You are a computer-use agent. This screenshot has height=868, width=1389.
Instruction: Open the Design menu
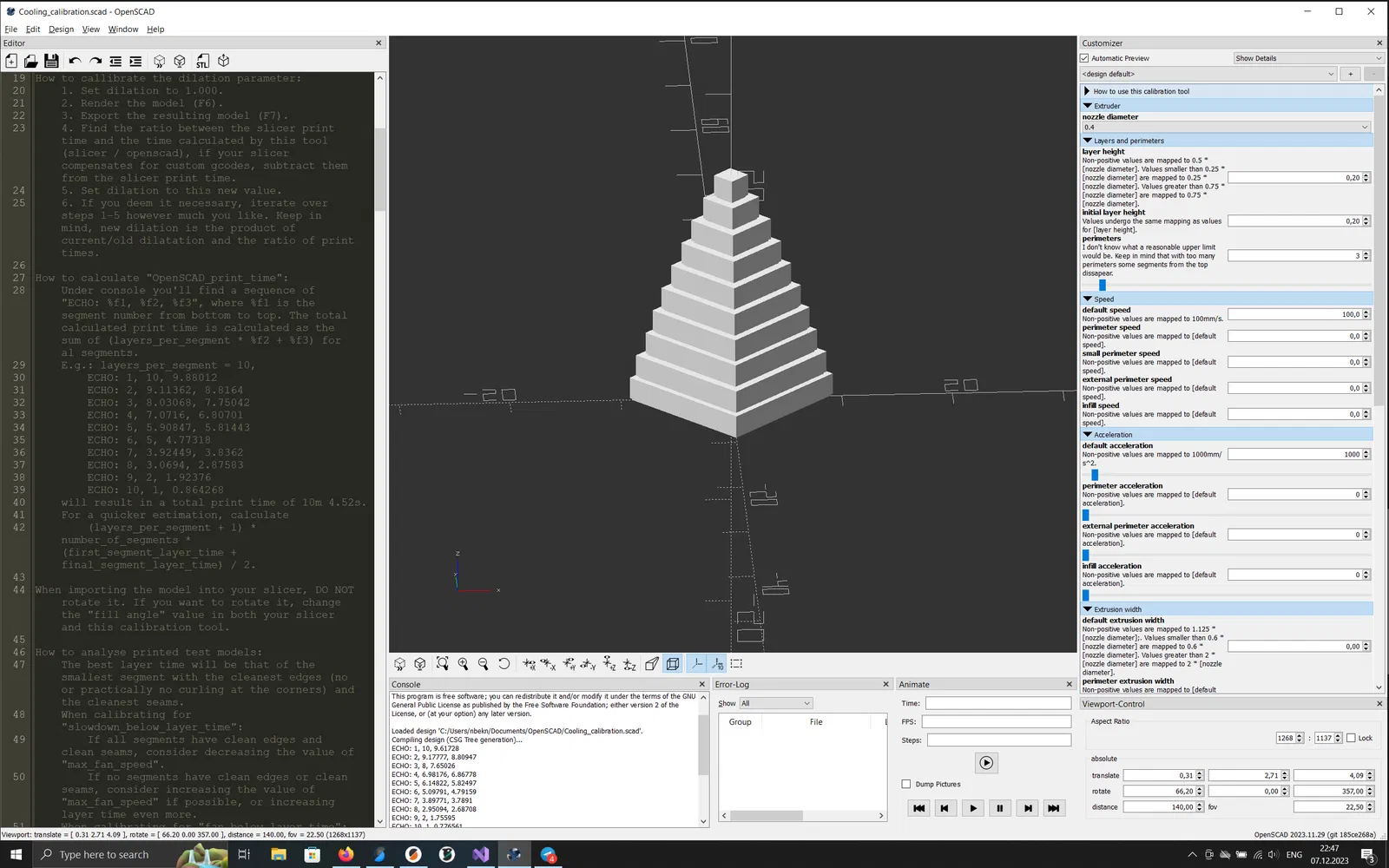[x=61, y=30]
